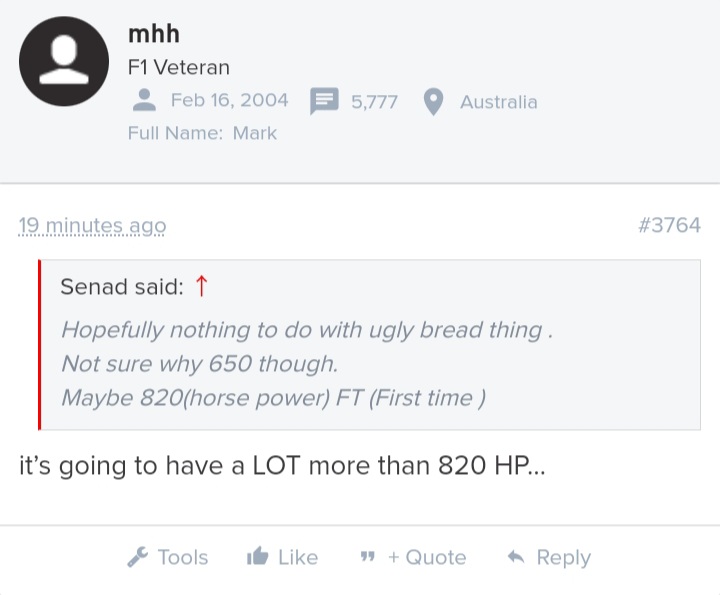Reply to mhh's post
Viewport: 720px width, 595px height.
(549, 557)
